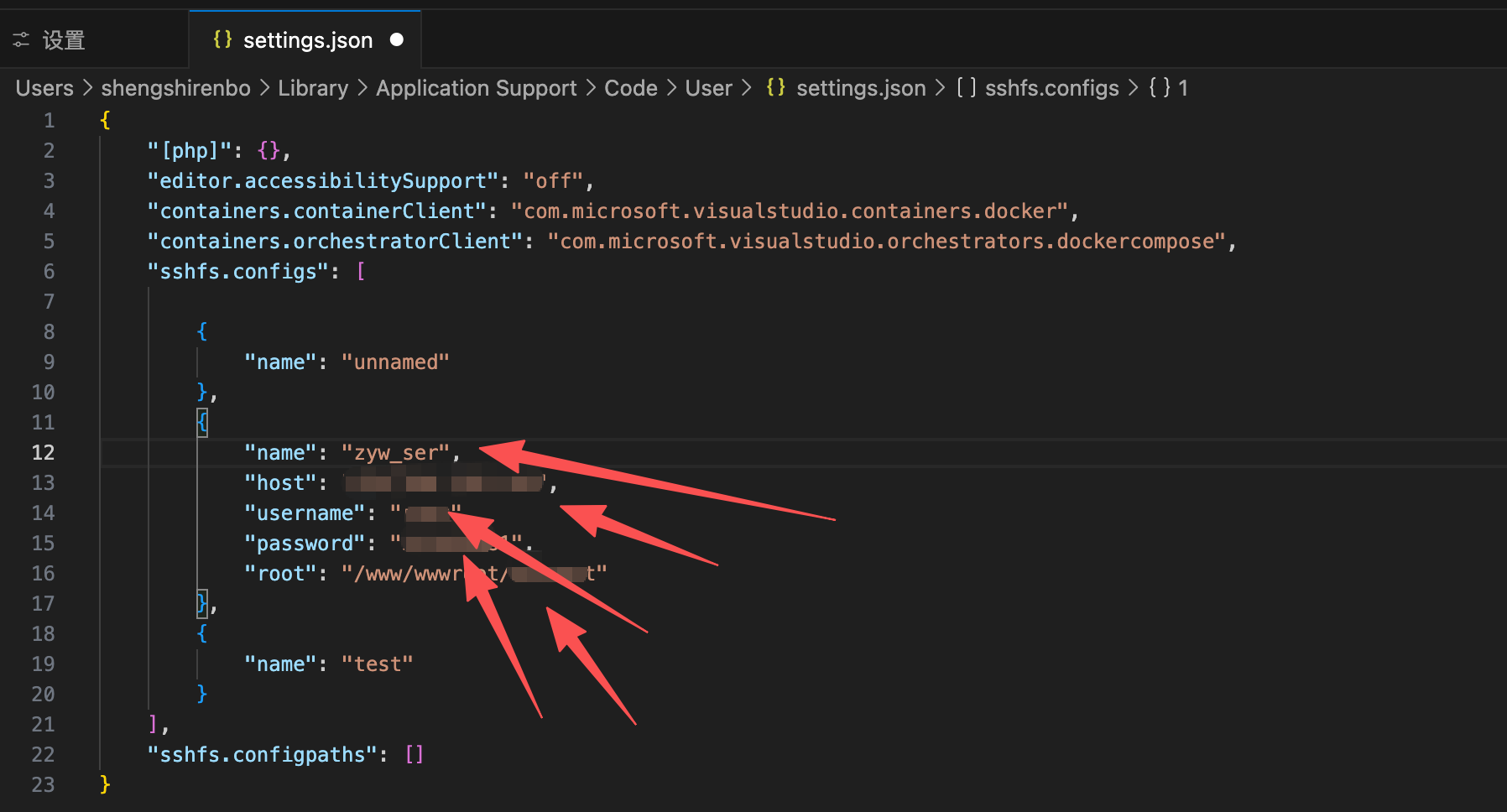Screen dimensions: 1507x812
Task: Expand the Code breadcrumb folder
Action: (631, 88)
